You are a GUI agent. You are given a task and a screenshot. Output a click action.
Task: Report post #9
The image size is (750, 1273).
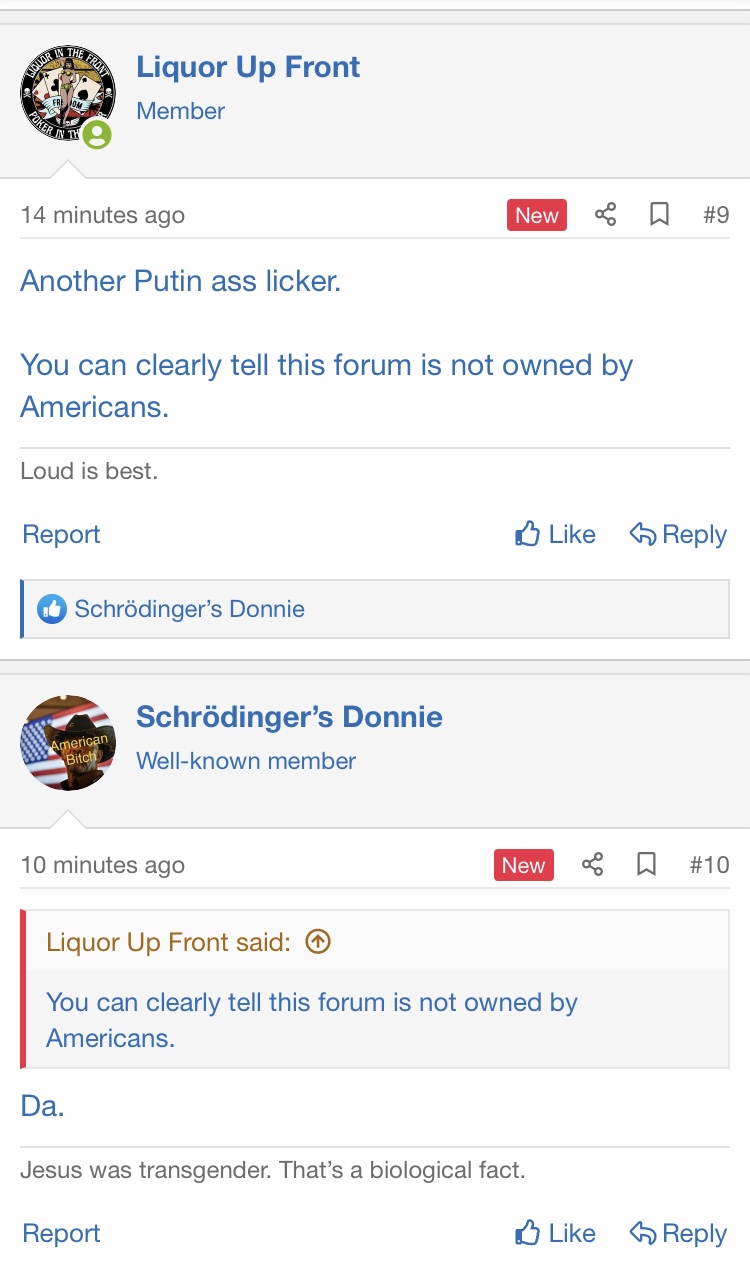pos(61,535)
